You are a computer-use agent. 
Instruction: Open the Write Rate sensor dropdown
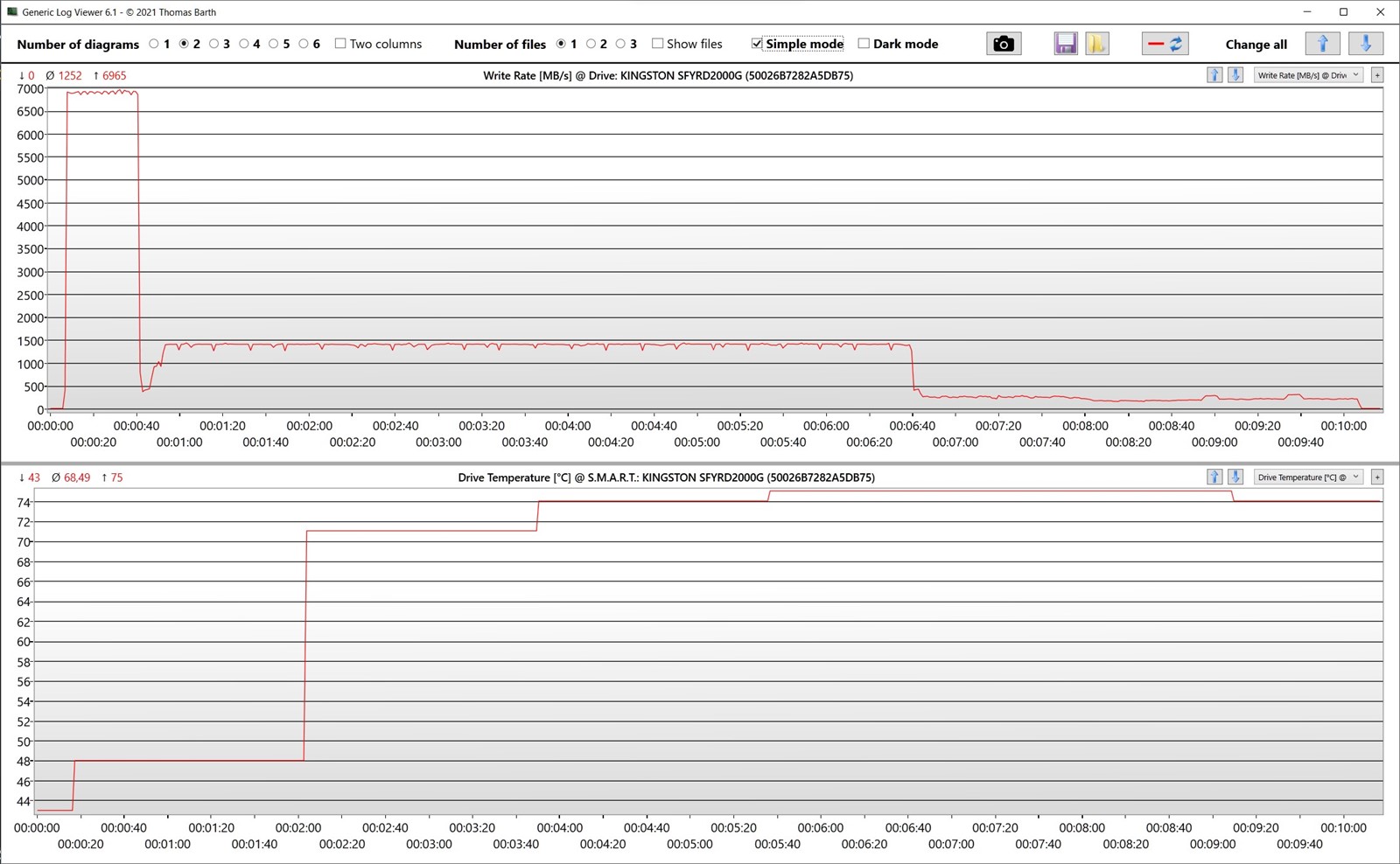click(1307, 75)
